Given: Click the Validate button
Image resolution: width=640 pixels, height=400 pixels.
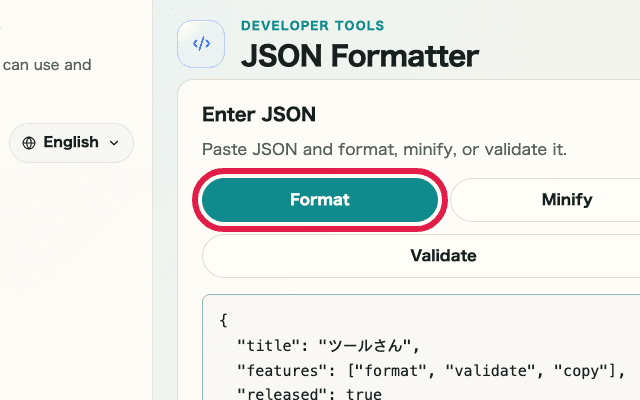Looking at the screenshot, I should (x=421, y=256).
